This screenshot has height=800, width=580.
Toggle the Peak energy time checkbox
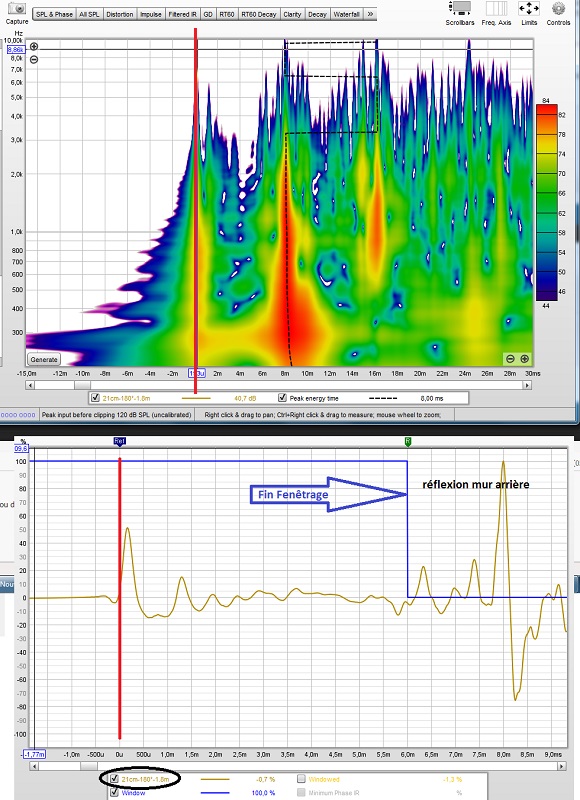tap(282, 398)
